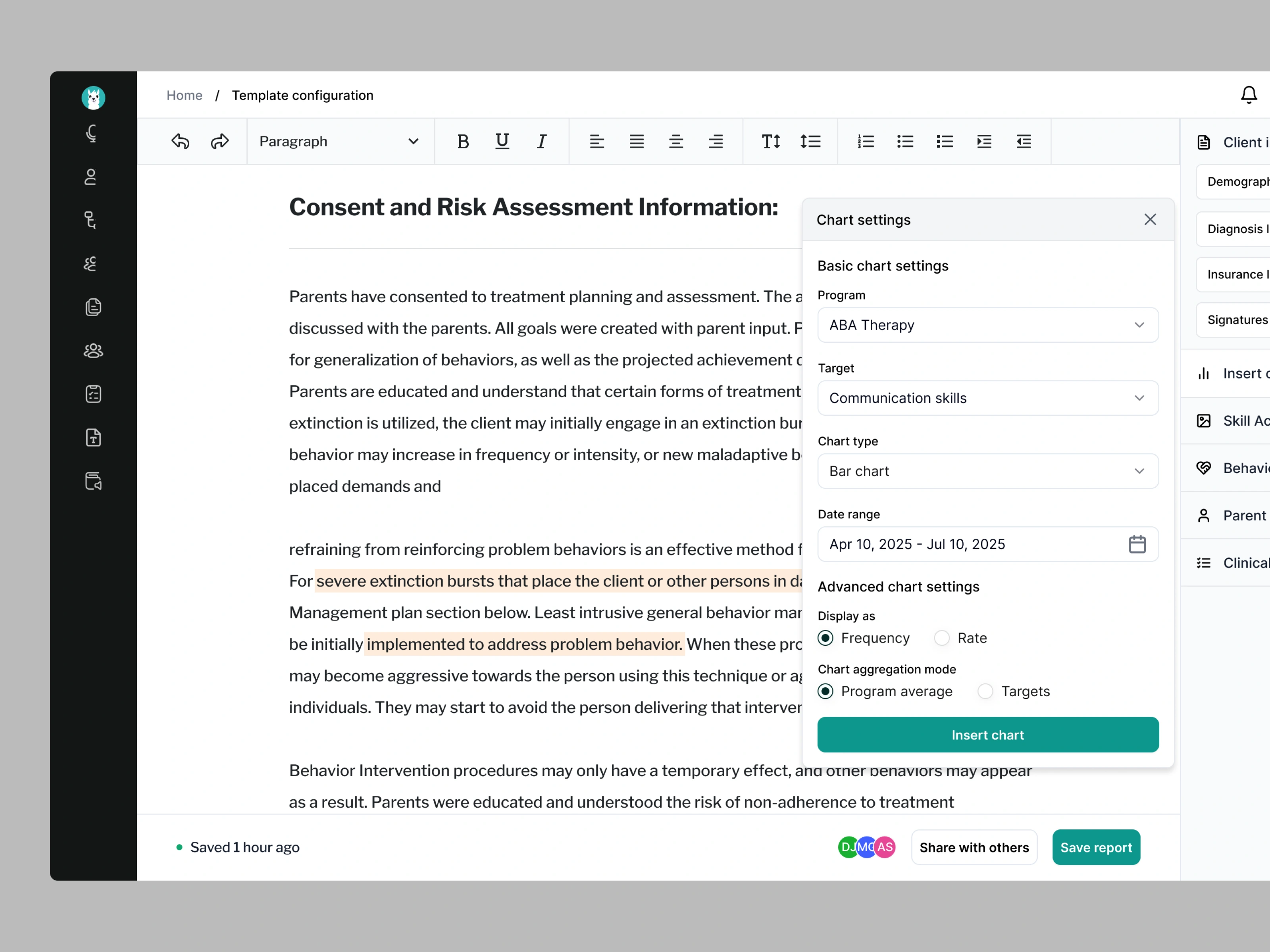Open the text template document sidebar item

point(93,438)
